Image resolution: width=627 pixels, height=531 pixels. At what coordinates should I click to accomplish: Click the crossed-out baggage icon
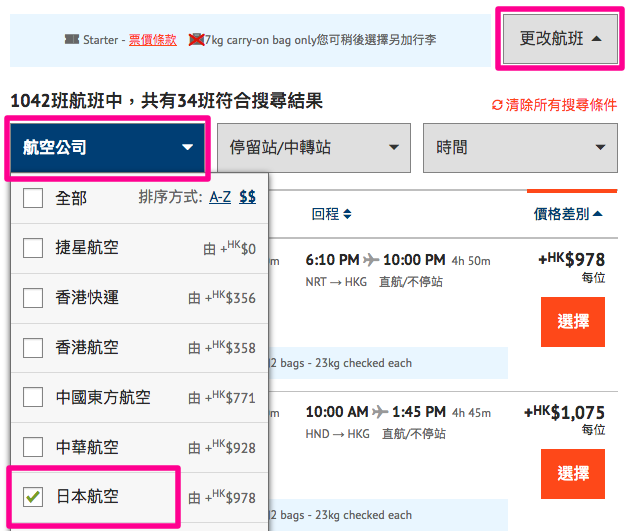(196, 40)
